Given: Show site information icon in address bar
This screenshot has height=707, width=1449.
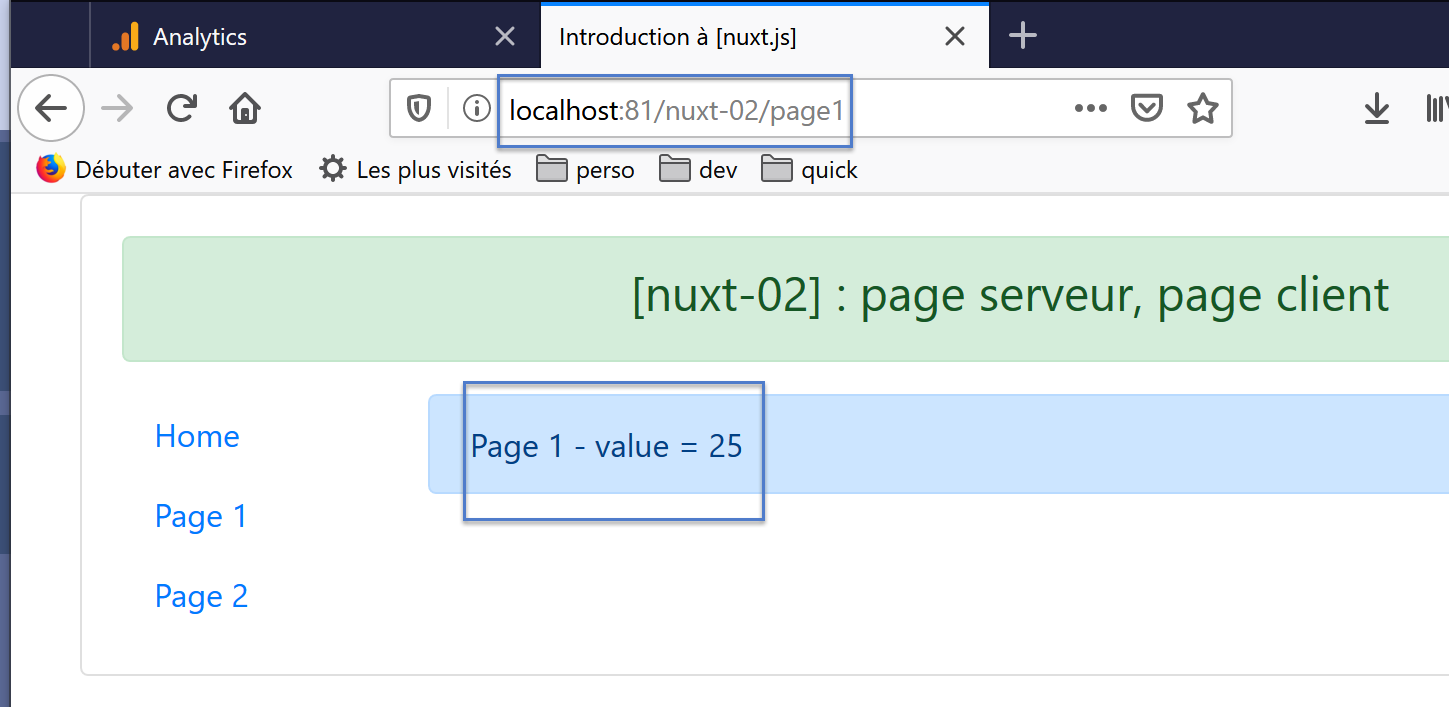Looking at the screenshot, I should (x=477, y=108).
